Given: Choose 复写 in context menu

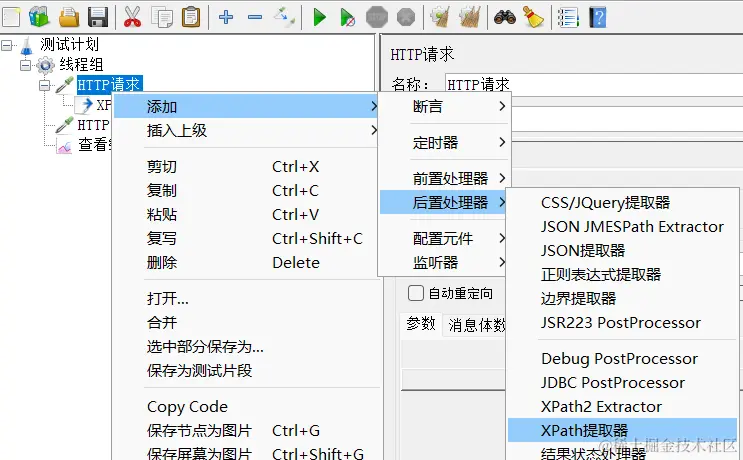Looking at the screenshot, I should [246, 238].
